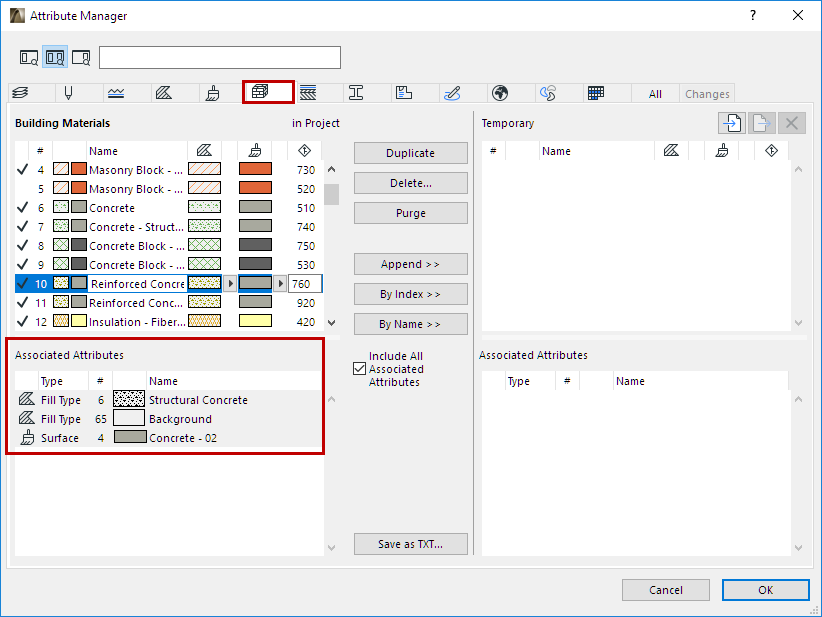Image resolution: width=822 pixels, height=617 pixels.
Task: Sort Temporary list by surface brush column
Action: point(722,151)
